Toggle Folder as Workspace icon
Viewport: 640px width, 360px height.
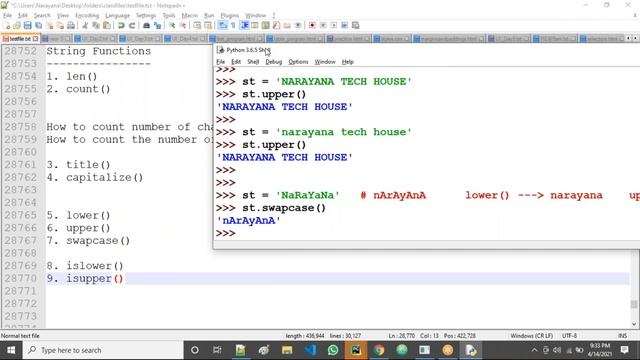point(287,25)
